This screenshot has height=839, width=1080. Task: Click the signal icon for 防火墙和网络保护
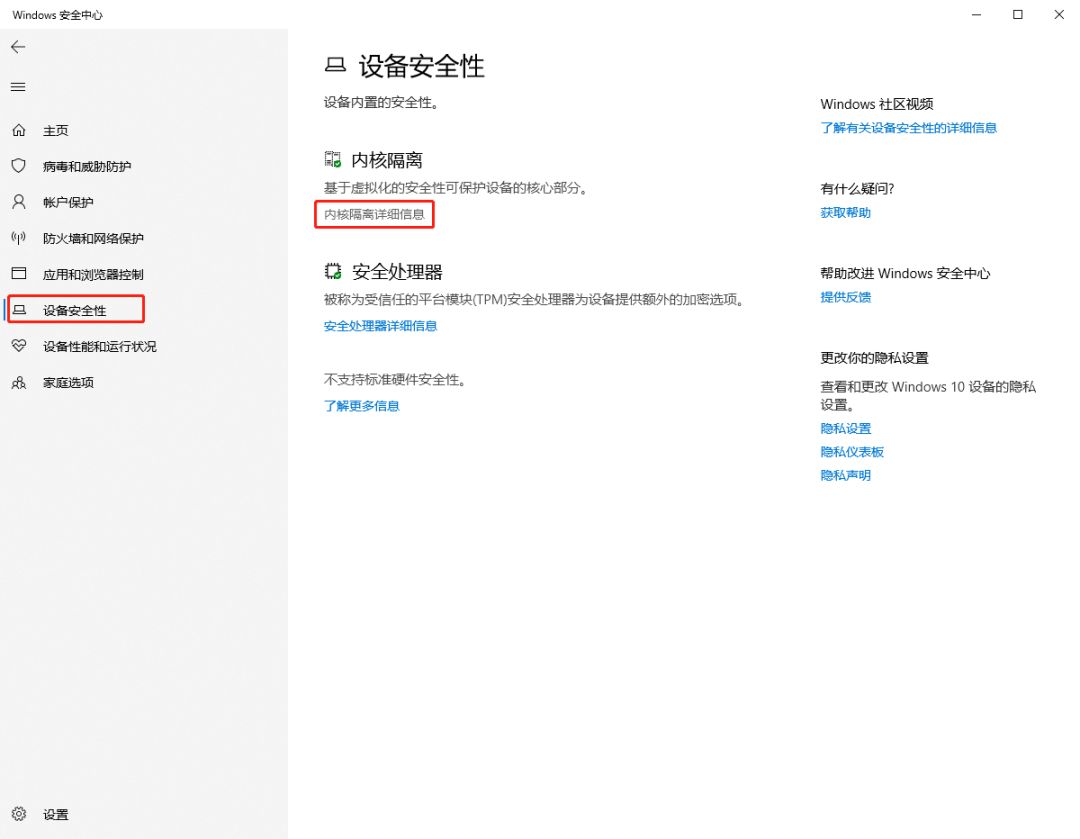click(x=19, y=238)
